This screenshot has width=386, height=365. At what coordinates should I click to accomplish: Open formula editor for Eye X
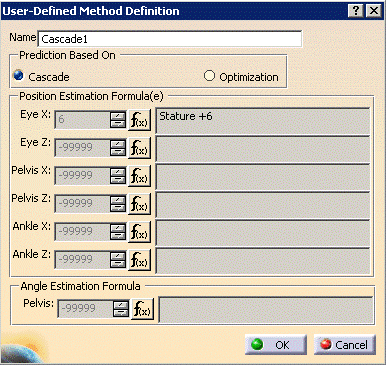point(139,120)
